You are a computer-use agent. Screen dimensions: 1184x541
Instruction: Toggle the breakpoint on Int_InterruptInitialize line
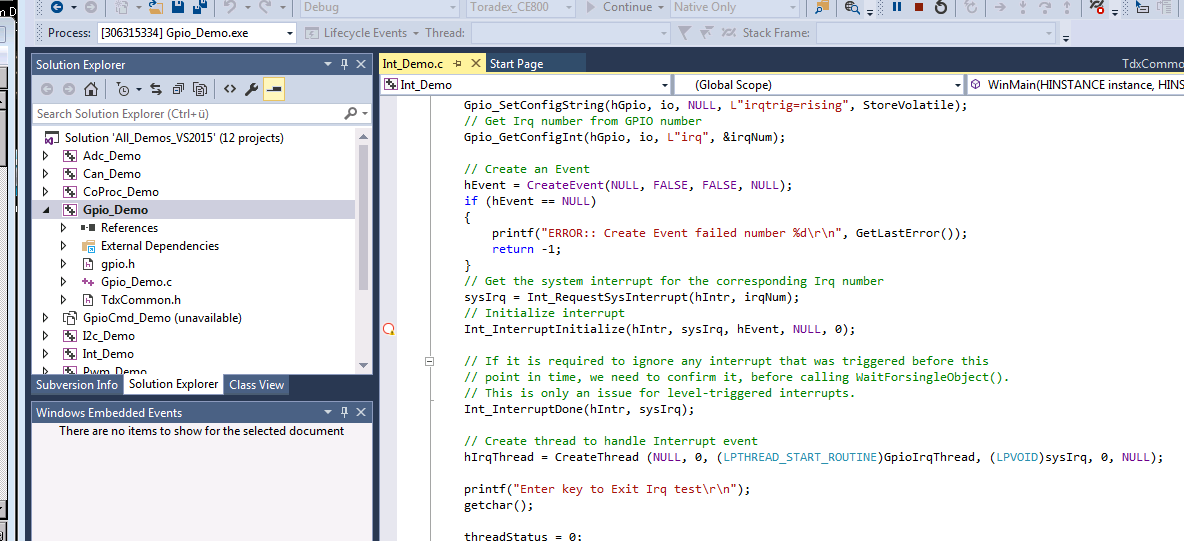click(x=389, y=329)
